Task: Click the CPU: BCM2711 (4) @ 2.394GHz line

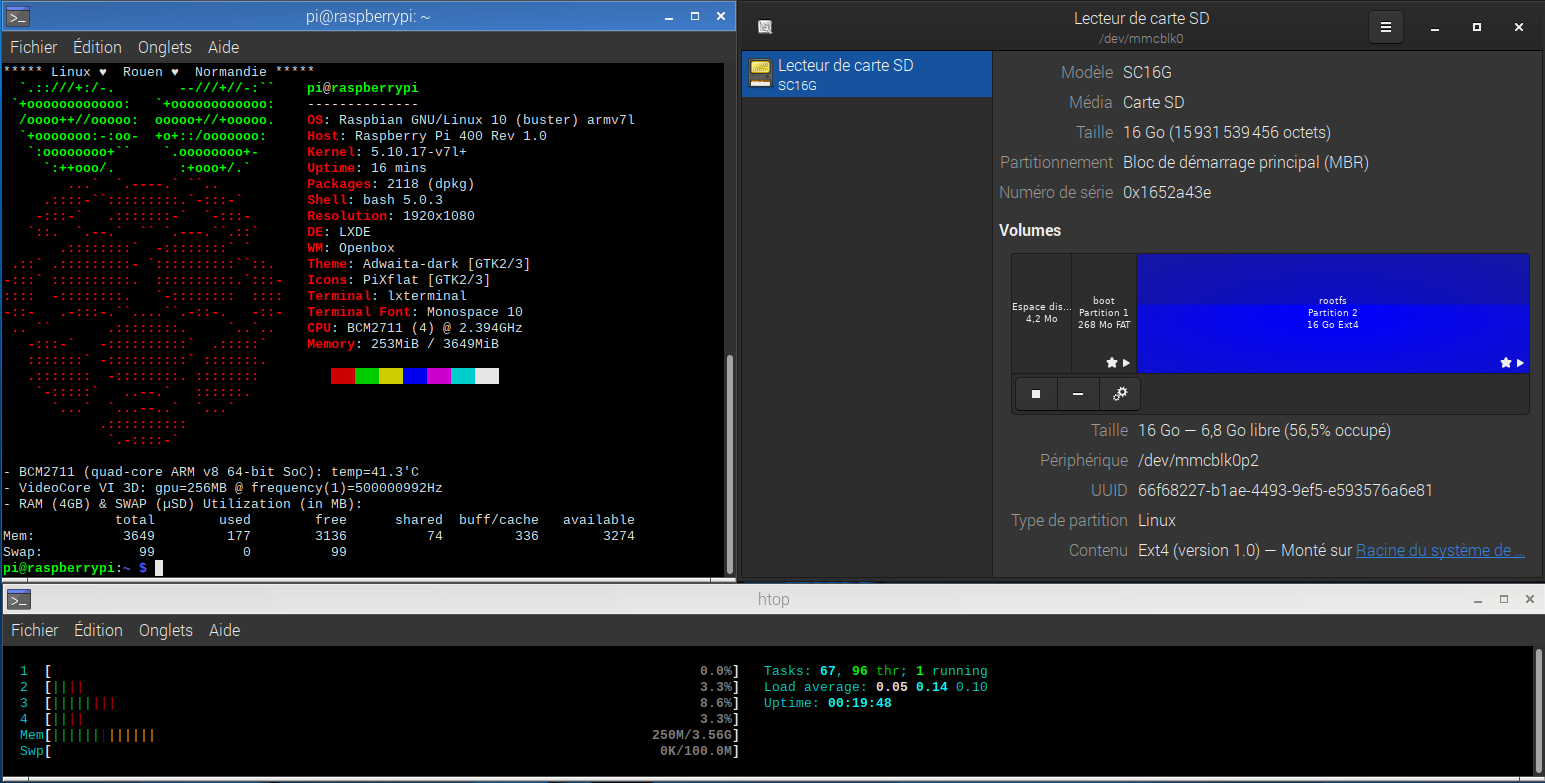Action: 415,328
